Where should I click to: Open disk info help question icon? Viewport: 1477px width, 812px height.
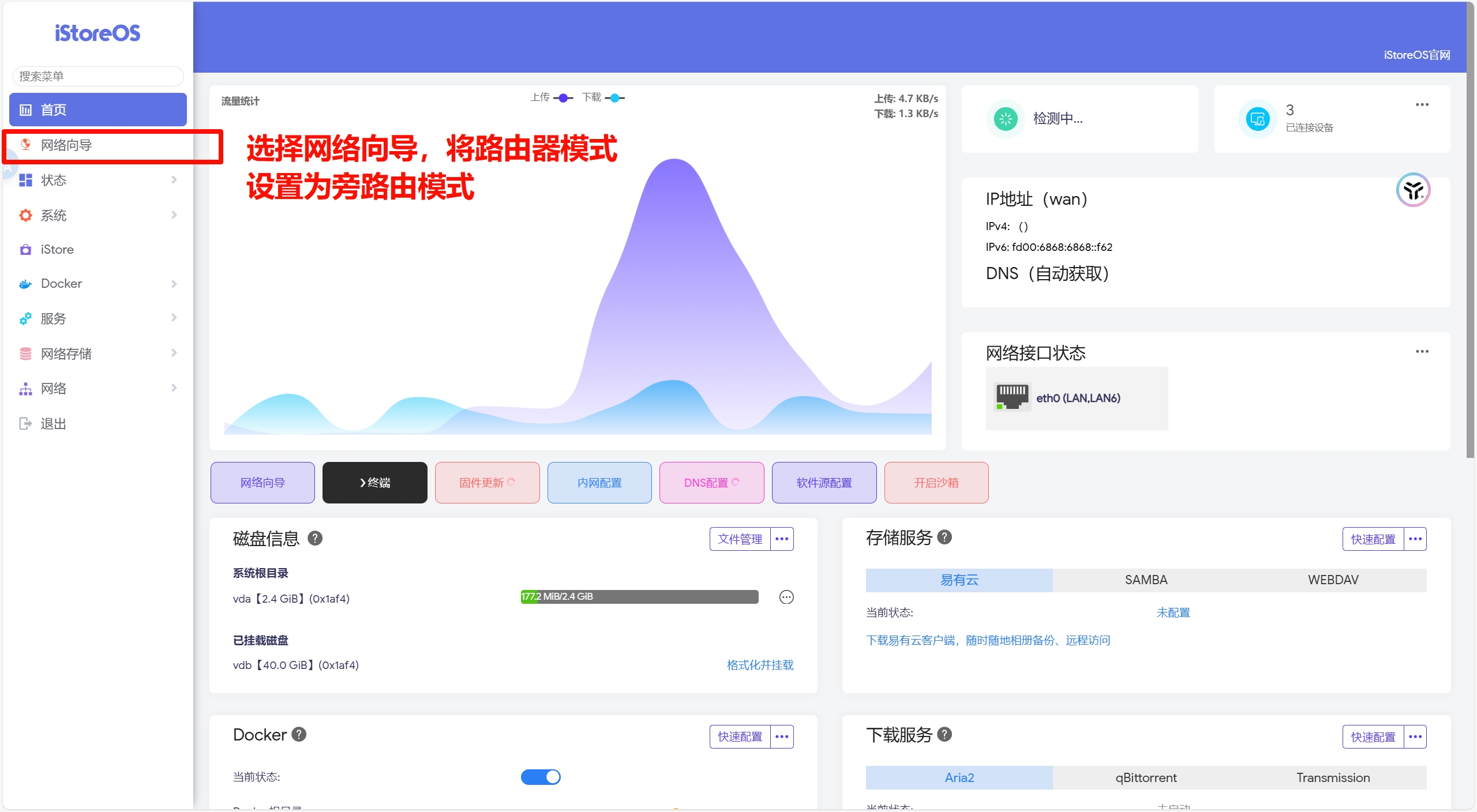coord(315,538)
